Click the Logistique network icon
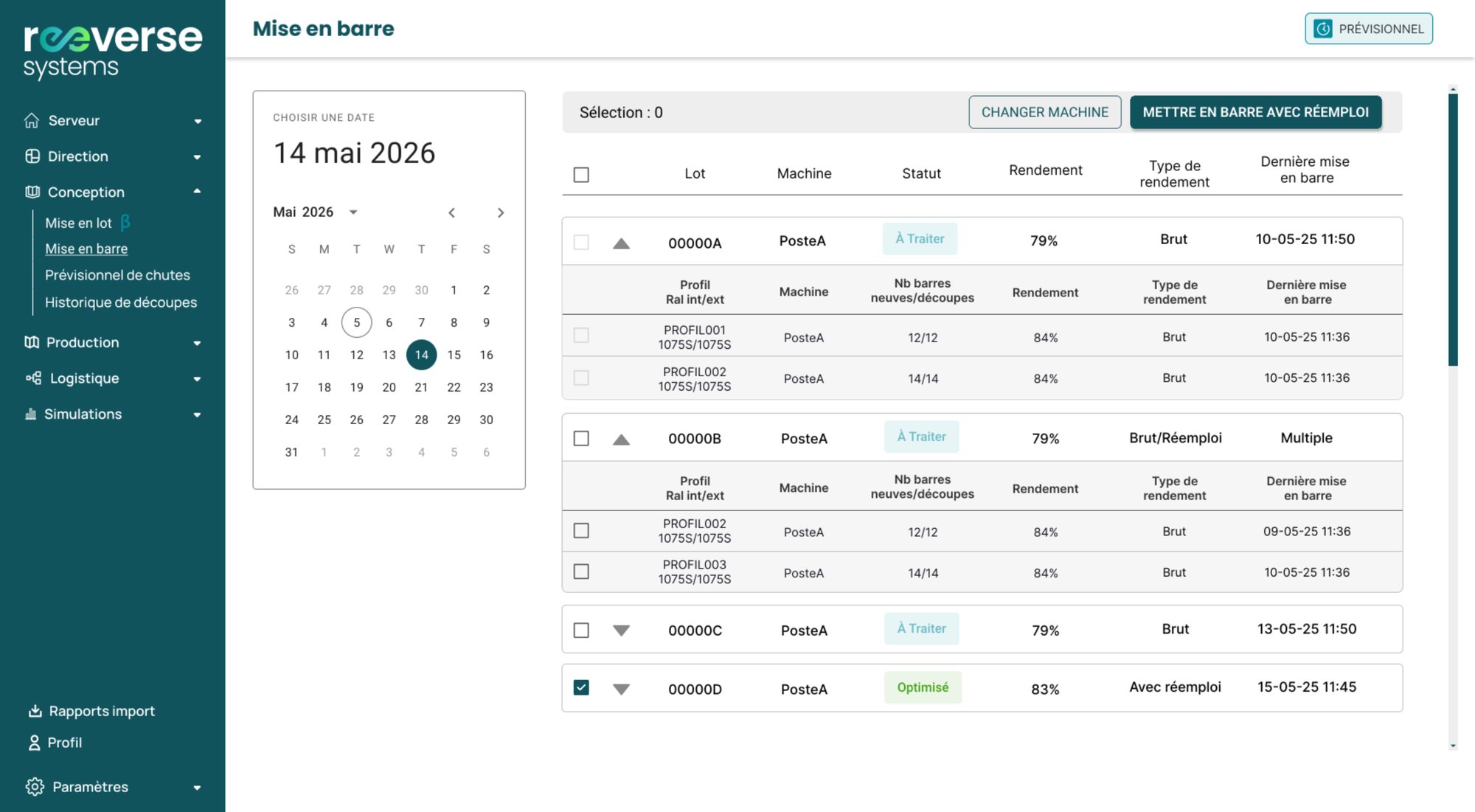The image size is (1475, 812). coord(33,378)
